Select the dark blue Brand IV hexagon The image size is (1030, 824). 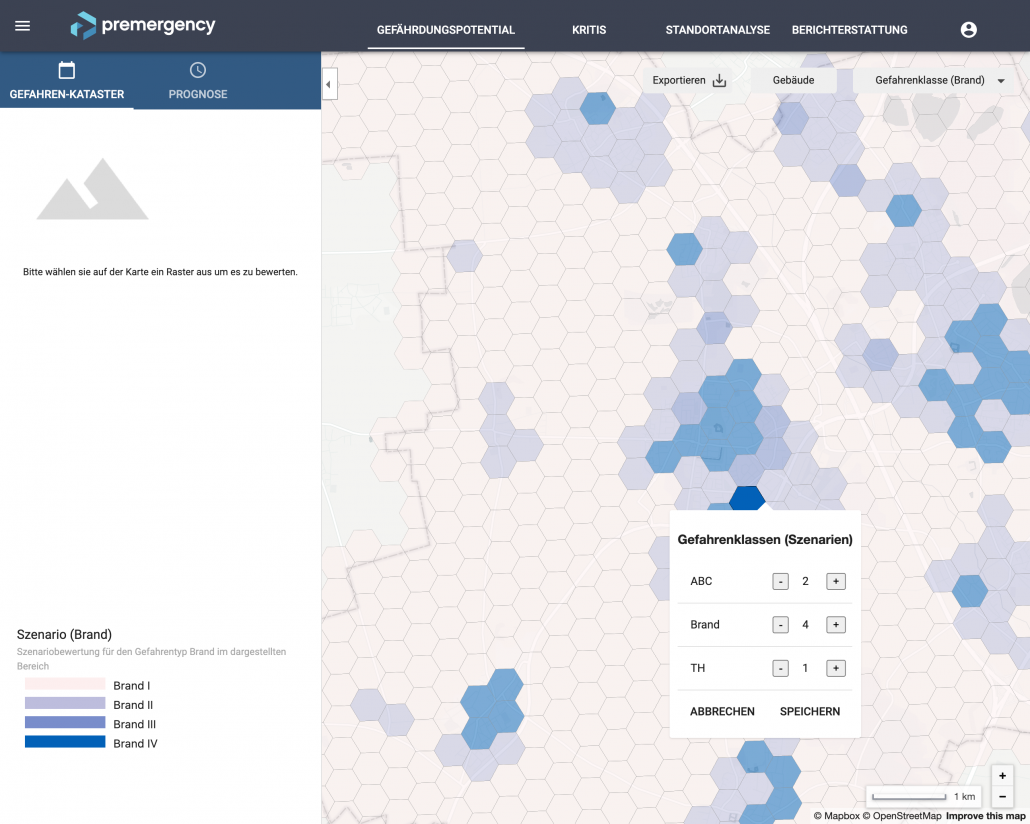point(747,498)
